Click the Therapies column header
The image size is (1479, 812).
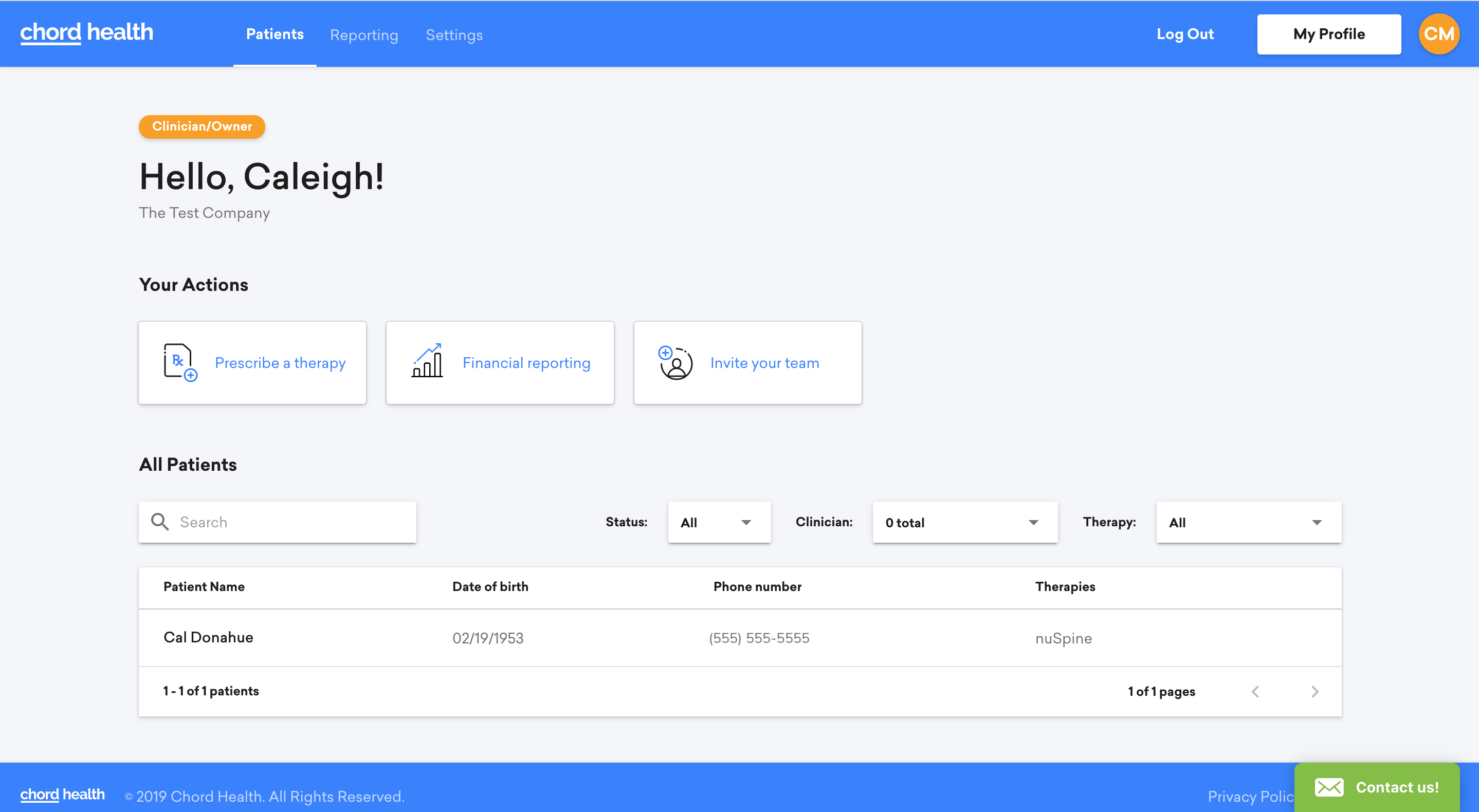click(x=1065, y=586)
